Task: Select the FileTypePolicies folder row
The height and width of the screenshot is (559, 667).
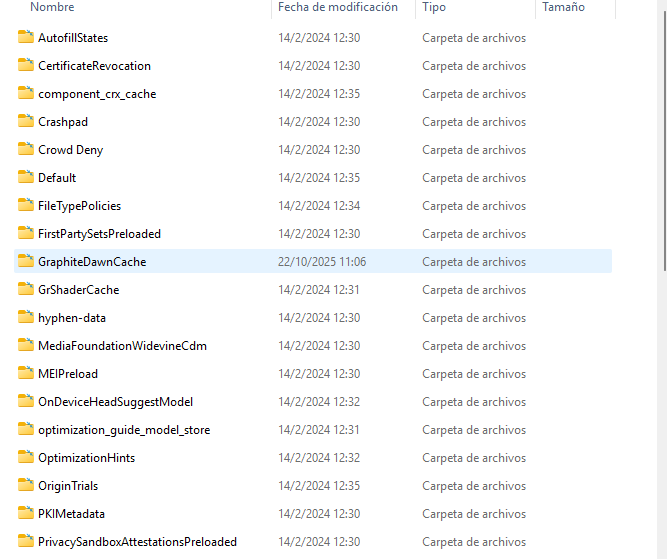Action: click(x=79, y=206)
